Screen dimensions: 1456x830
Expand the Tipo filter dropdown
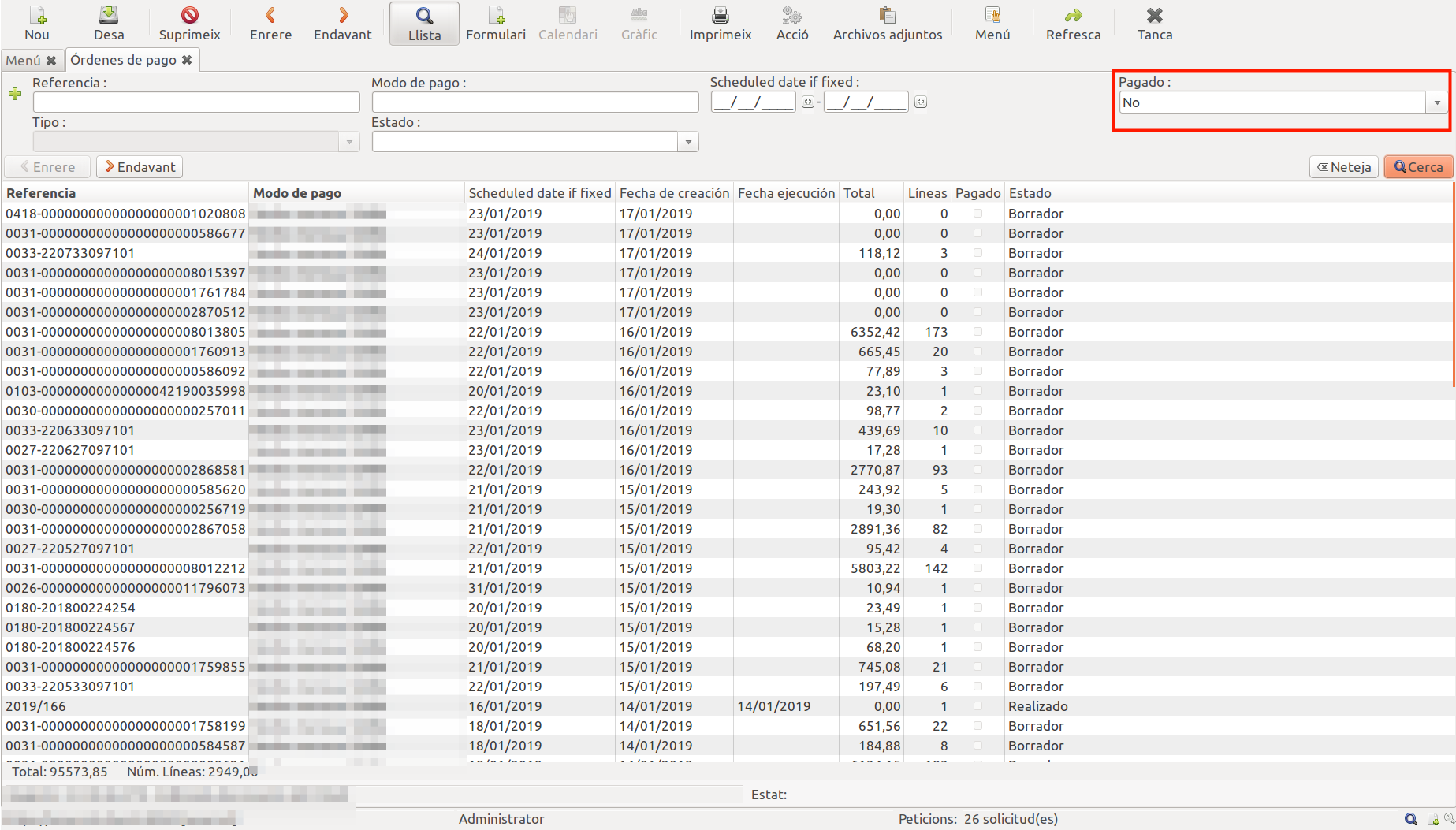coord(349,142)
